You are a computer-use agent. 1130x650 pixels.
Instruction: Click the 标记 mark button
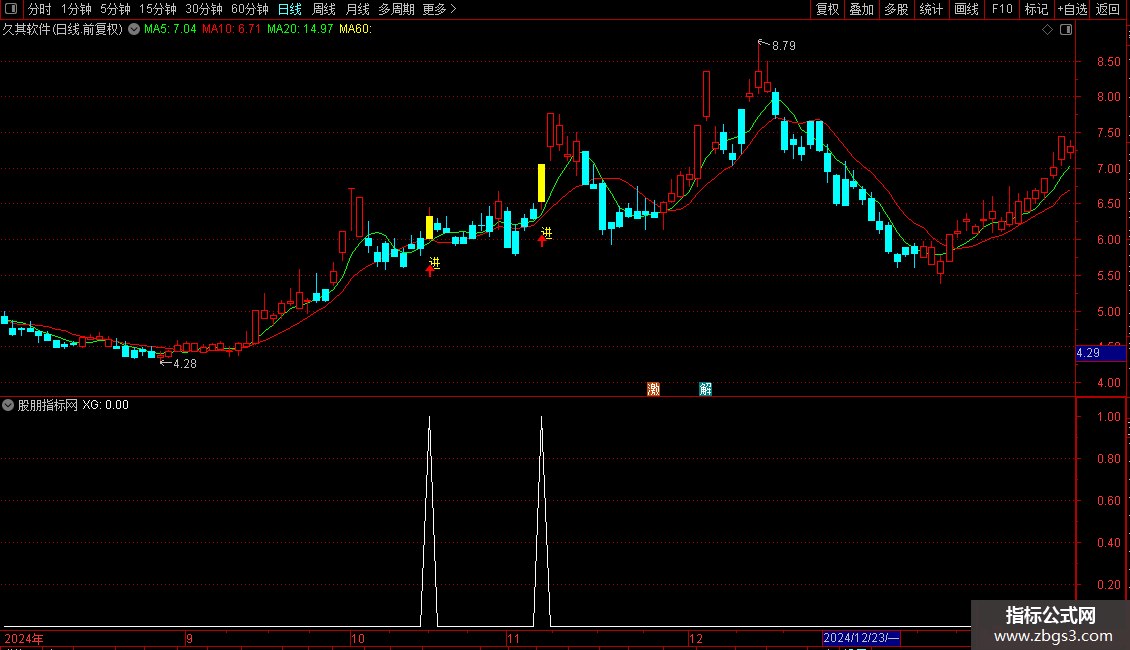point(1036,9)
